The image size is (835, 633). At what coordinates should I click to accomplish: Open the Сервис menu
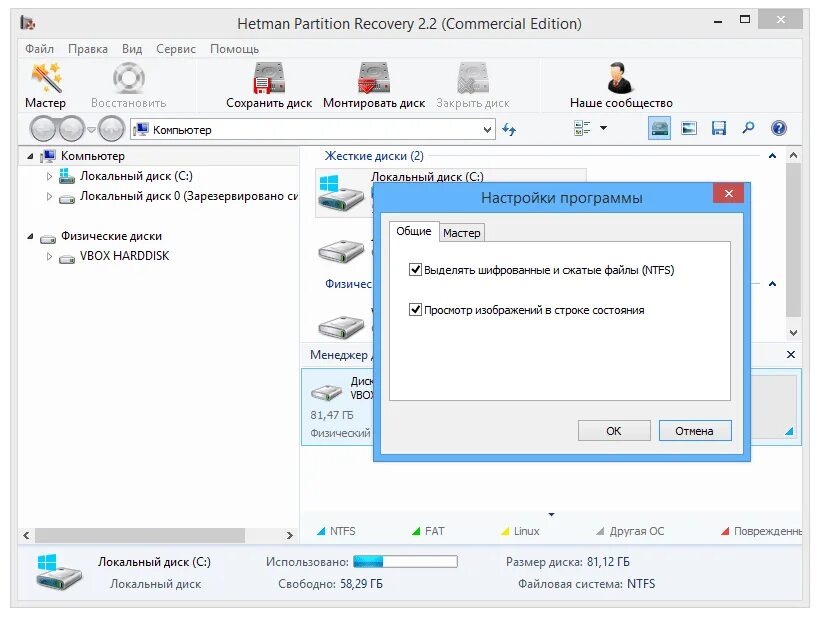point(176,49)
